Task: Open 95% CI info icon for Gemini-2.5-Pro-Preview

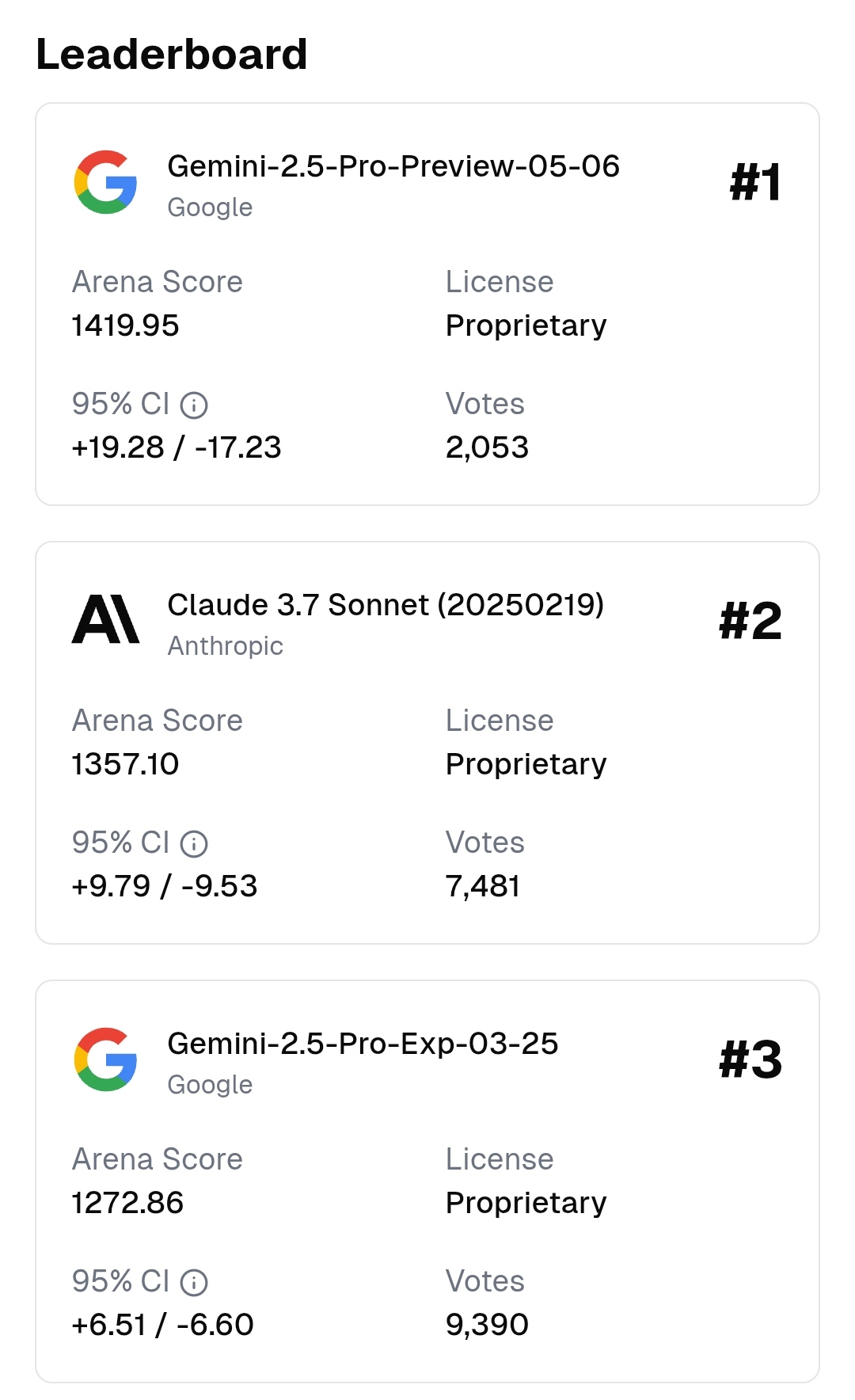Action: [194, 405]
